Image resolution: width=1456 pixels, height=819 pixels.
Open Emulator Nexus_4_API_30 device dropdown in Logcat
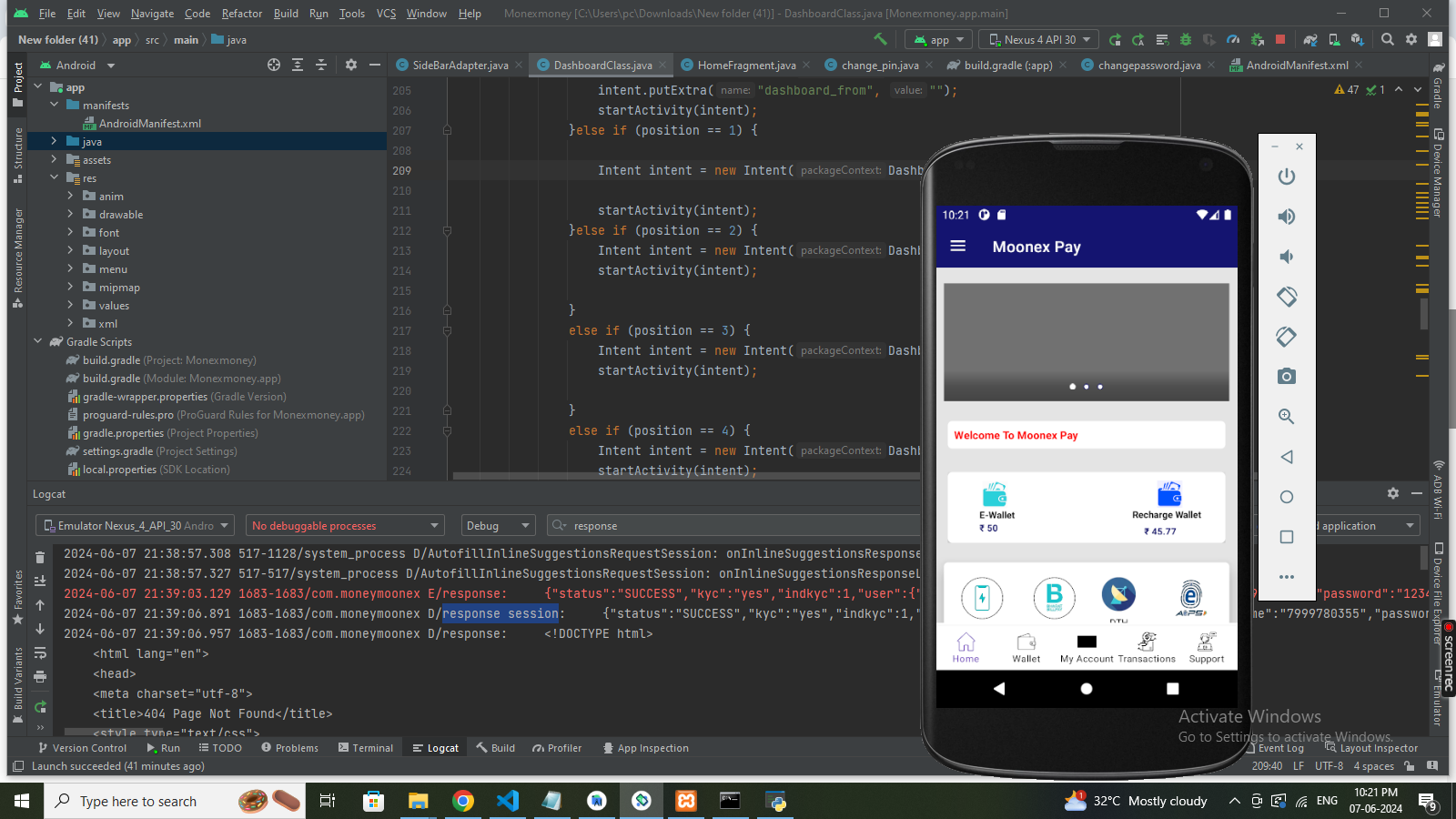(x=135, y=525)
